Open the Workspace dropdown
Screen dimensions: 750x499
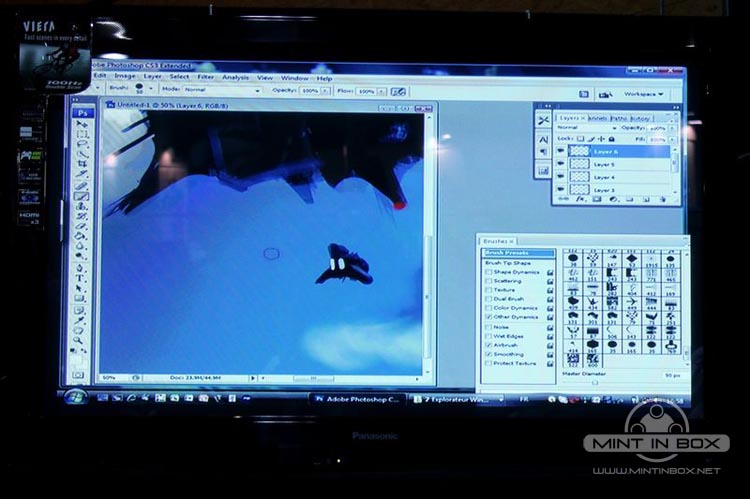[x=643, y=94]
